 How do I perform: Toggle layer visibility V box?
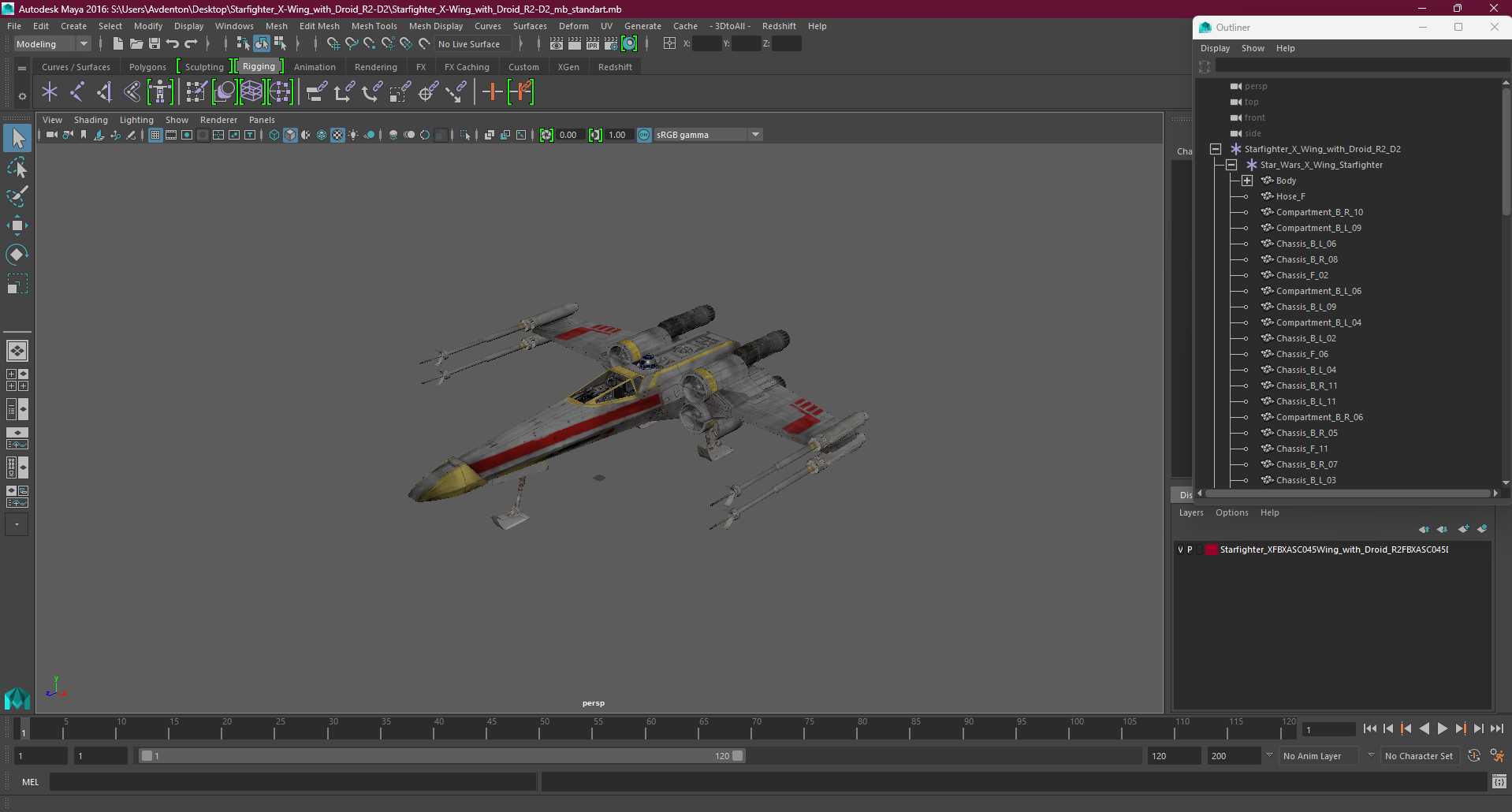pyautogui.click(x=1180, y=549)
